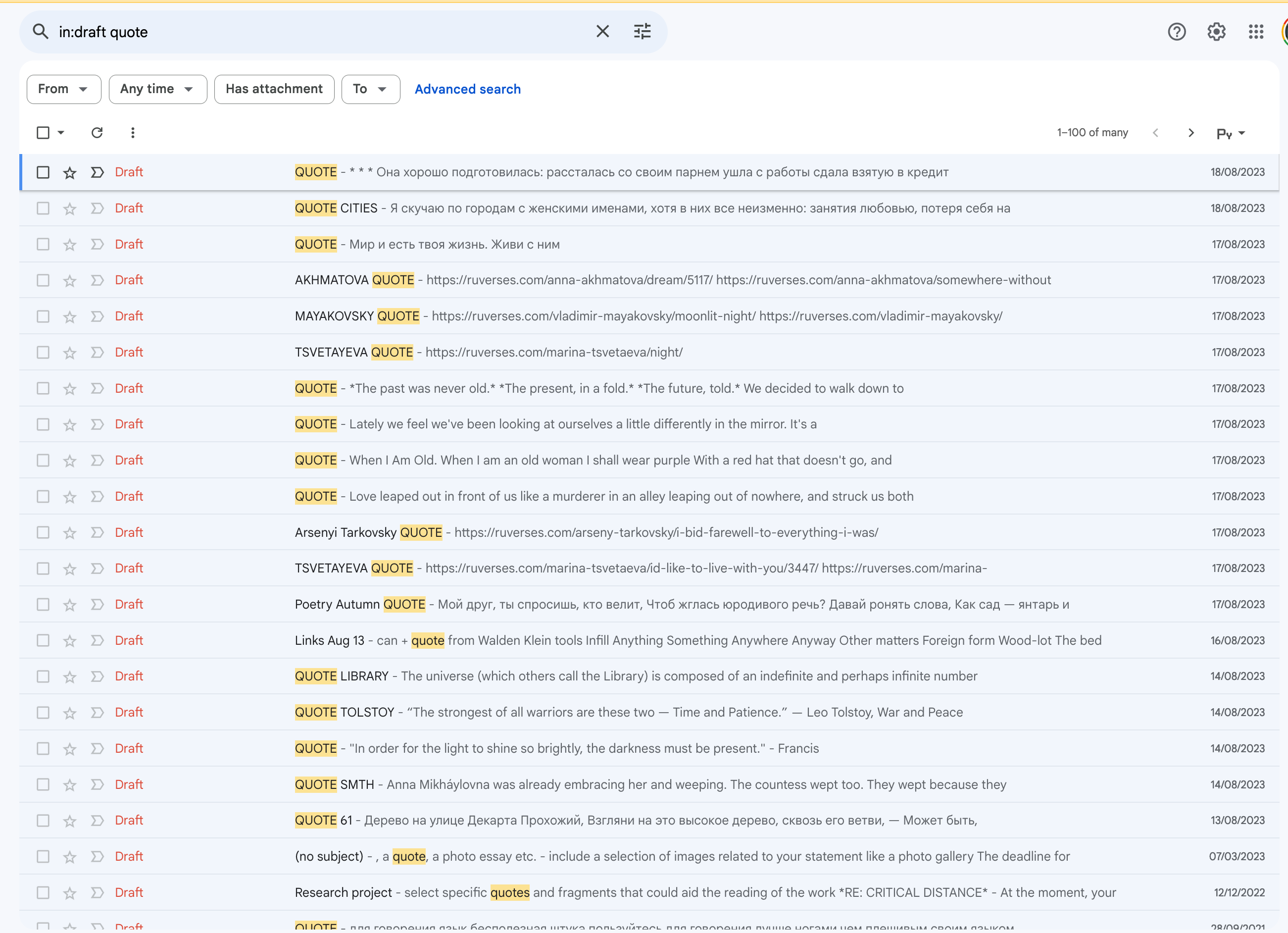Screen dimensions: 1288x933
Task: Open the input tools language dropdown
Action: point(1230,133)
